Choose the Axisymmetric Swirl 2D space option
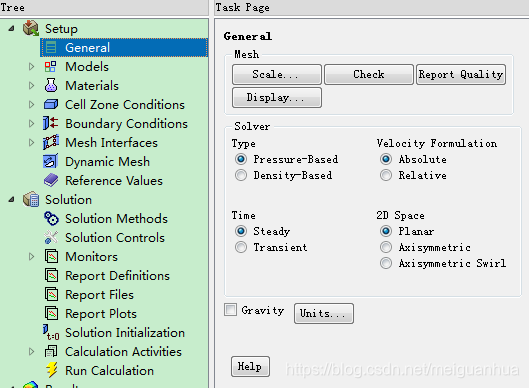This screenshot has width=529, height=388. click(x=386, y=263)
